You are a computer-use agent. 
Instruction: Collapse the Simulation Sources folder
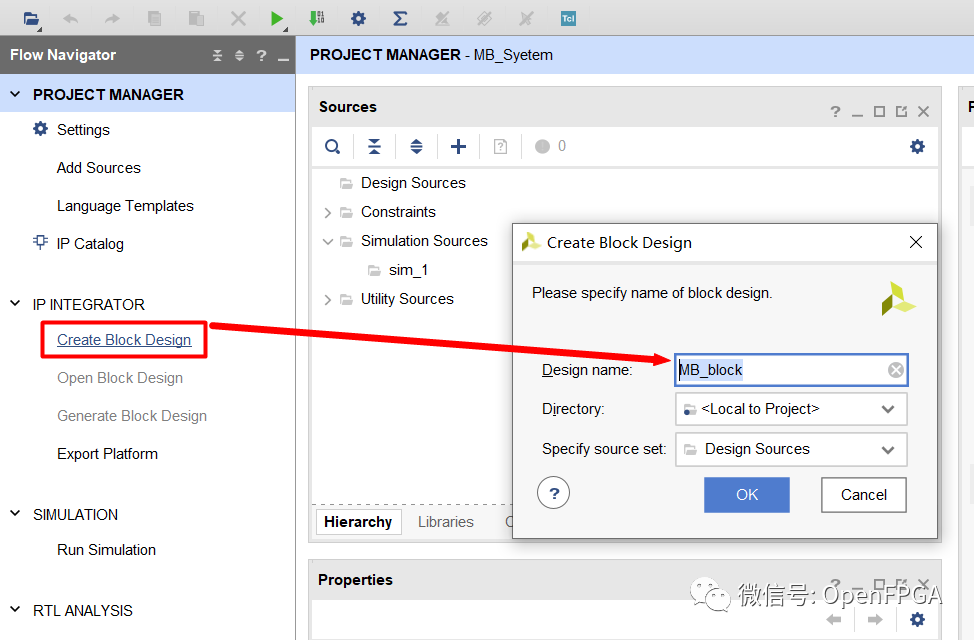pyautogui.click(x=328, y=241)
